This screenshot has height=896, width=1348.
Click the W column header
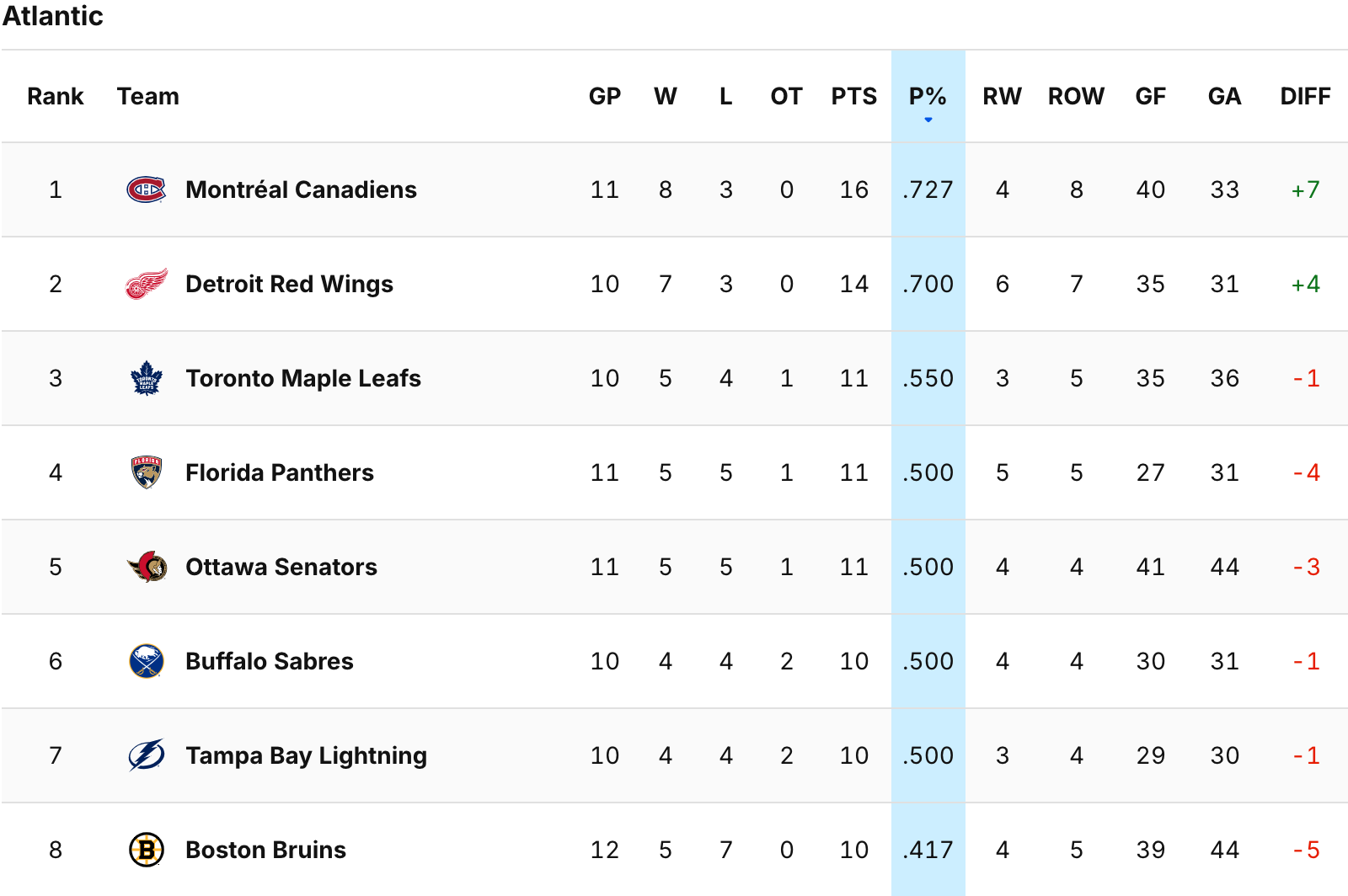pyautogui.click(x=665, y=97)
